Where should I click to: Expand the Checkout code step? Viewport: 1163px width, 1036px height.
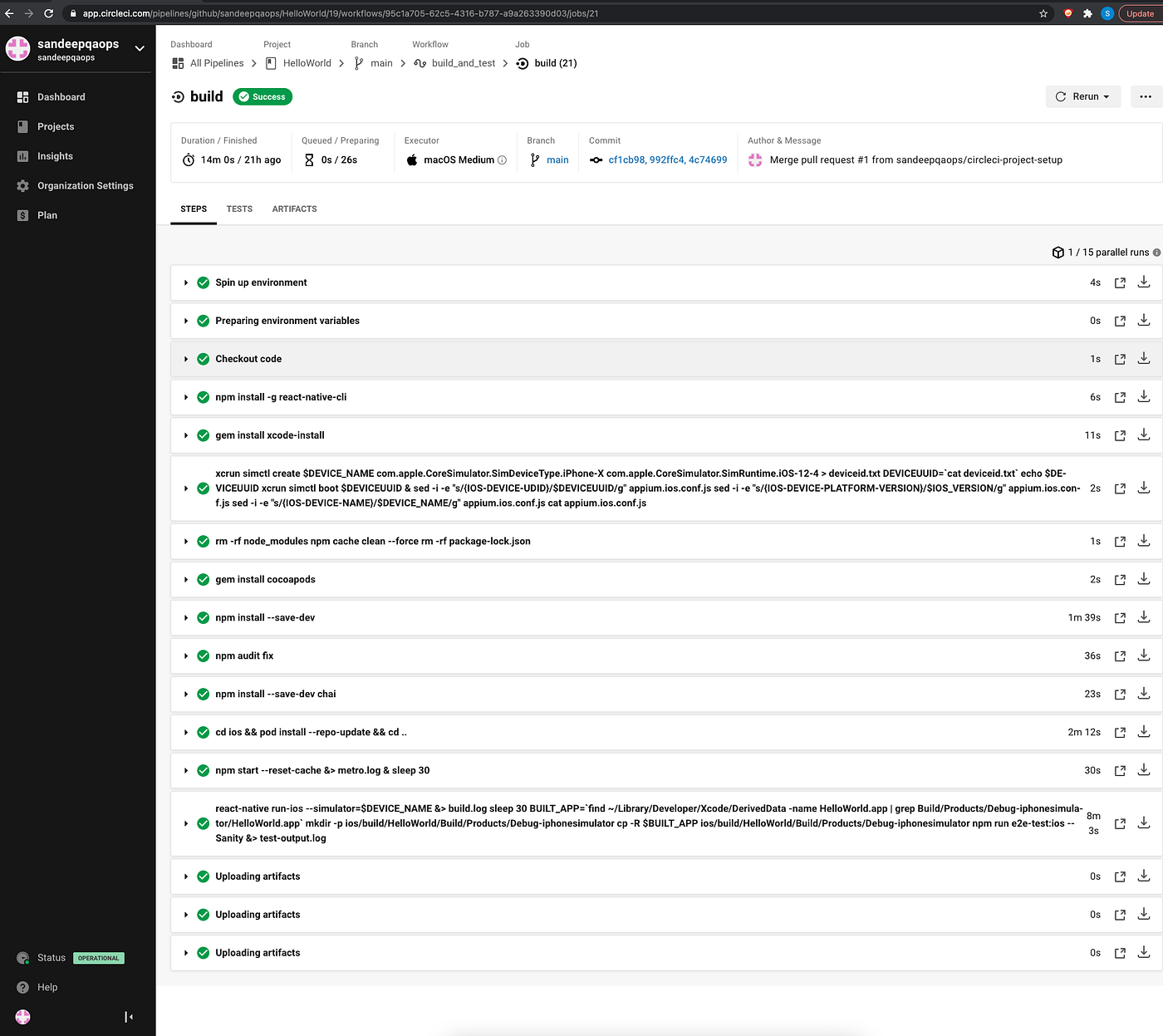click(186, 359)
